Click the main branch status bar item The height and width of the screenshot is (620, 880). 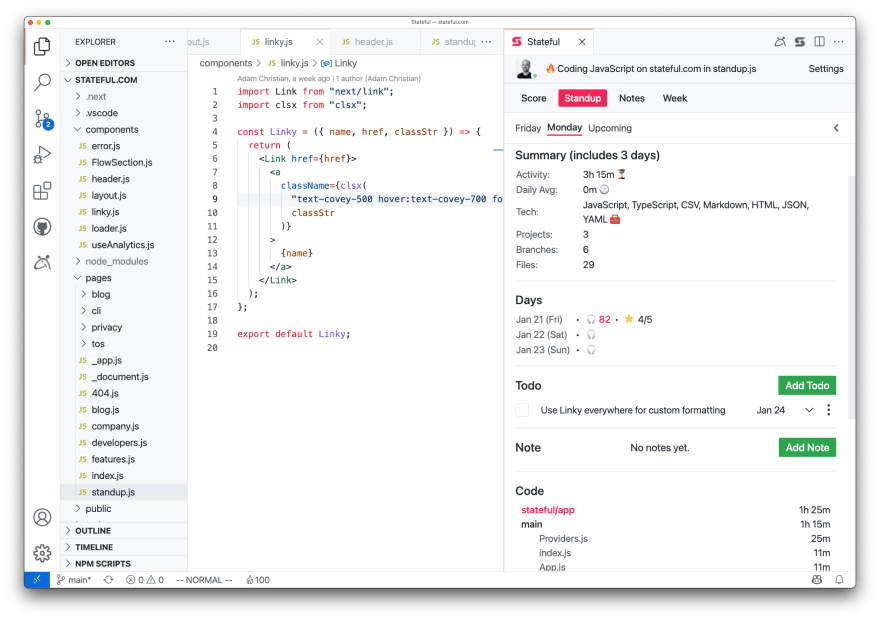click(x=74, y=580)
